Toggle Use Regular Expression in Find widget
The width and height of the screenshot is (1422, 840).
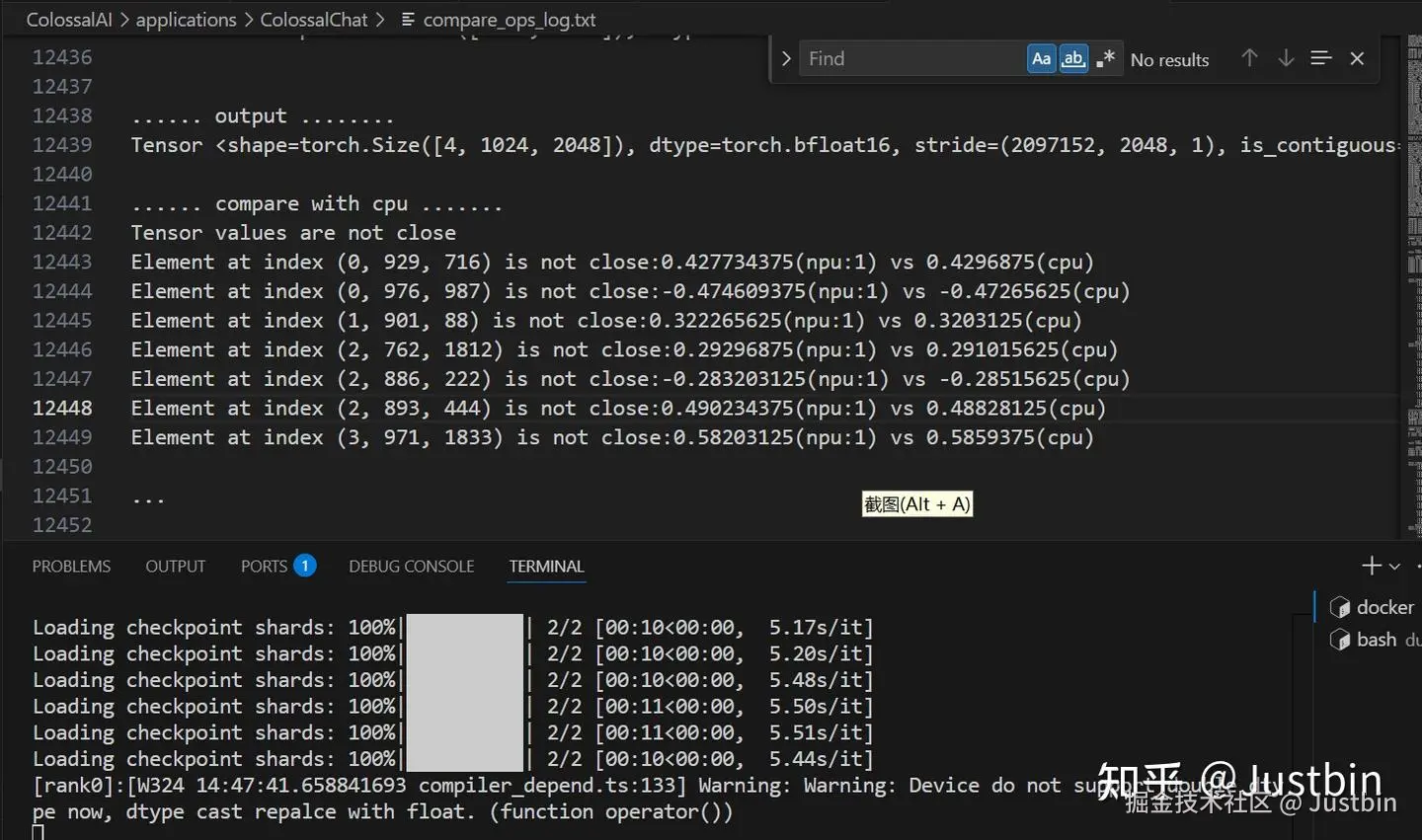(1105, 58)
